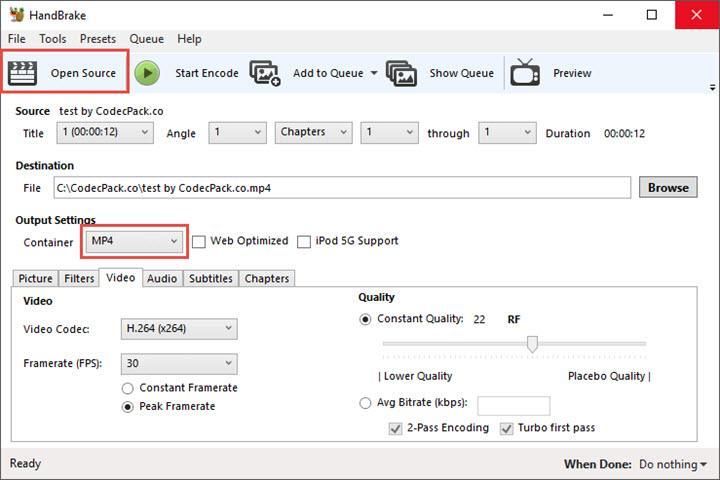
Task: Click the Browse button
Action: tap(667, 187)
